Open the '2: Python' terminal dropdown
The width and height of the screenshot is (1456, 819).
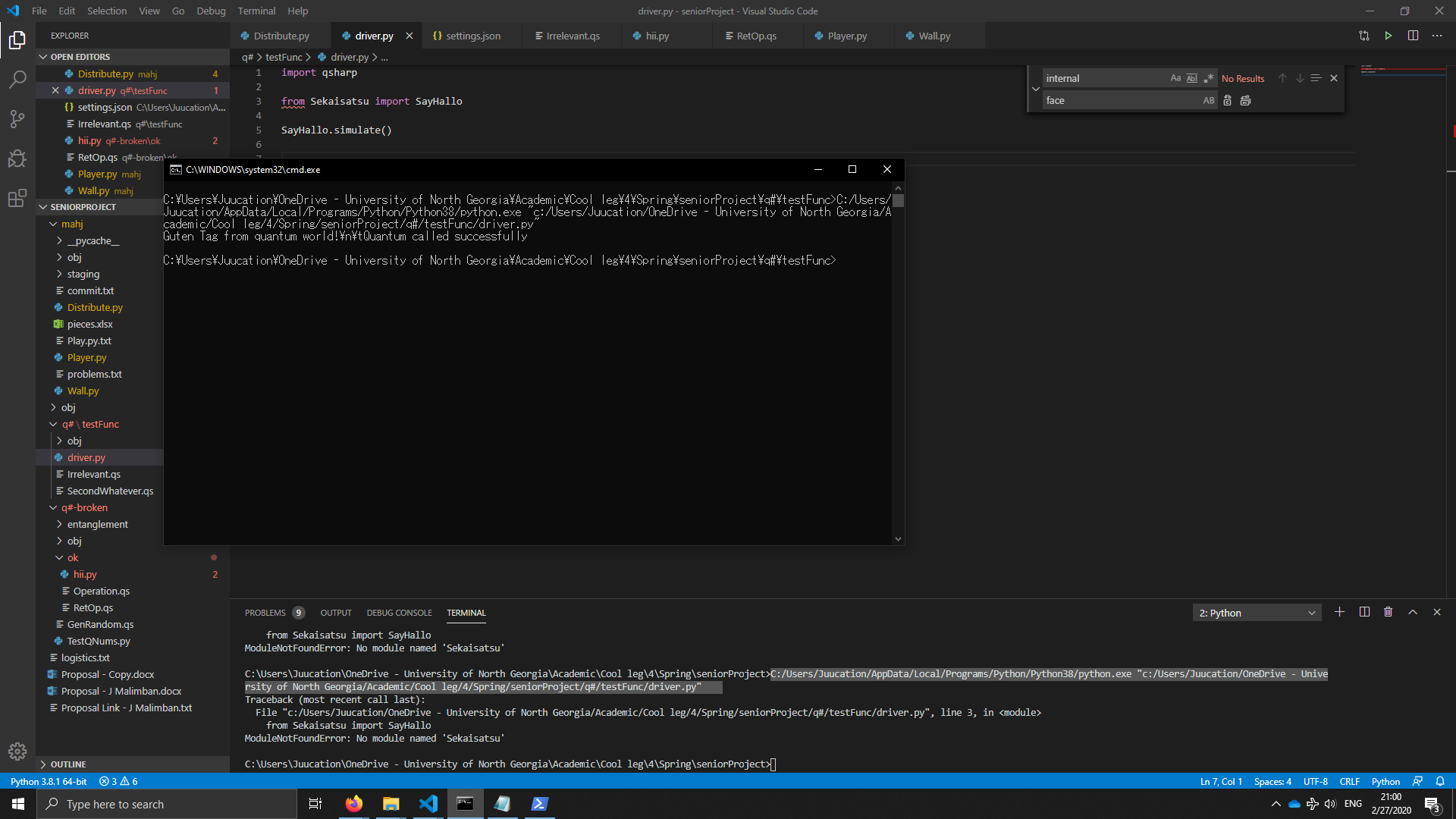[1256, 612]
